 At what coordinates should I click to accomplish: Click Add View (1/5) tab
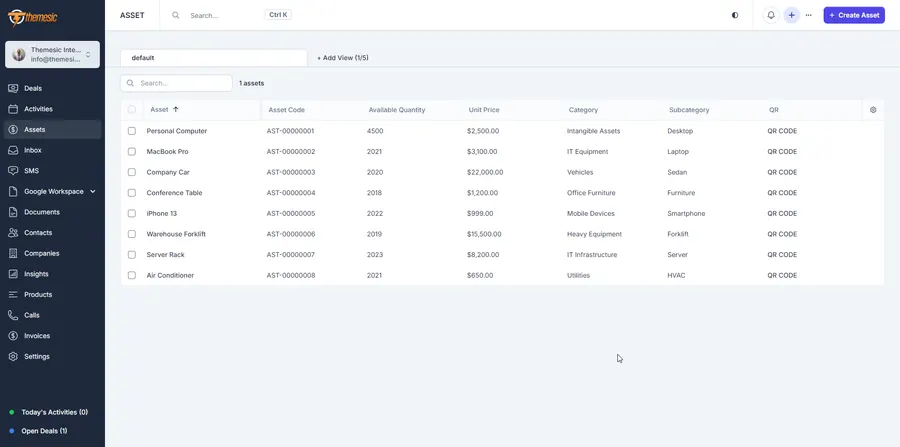pyautogui.click(x=343, y=58)
